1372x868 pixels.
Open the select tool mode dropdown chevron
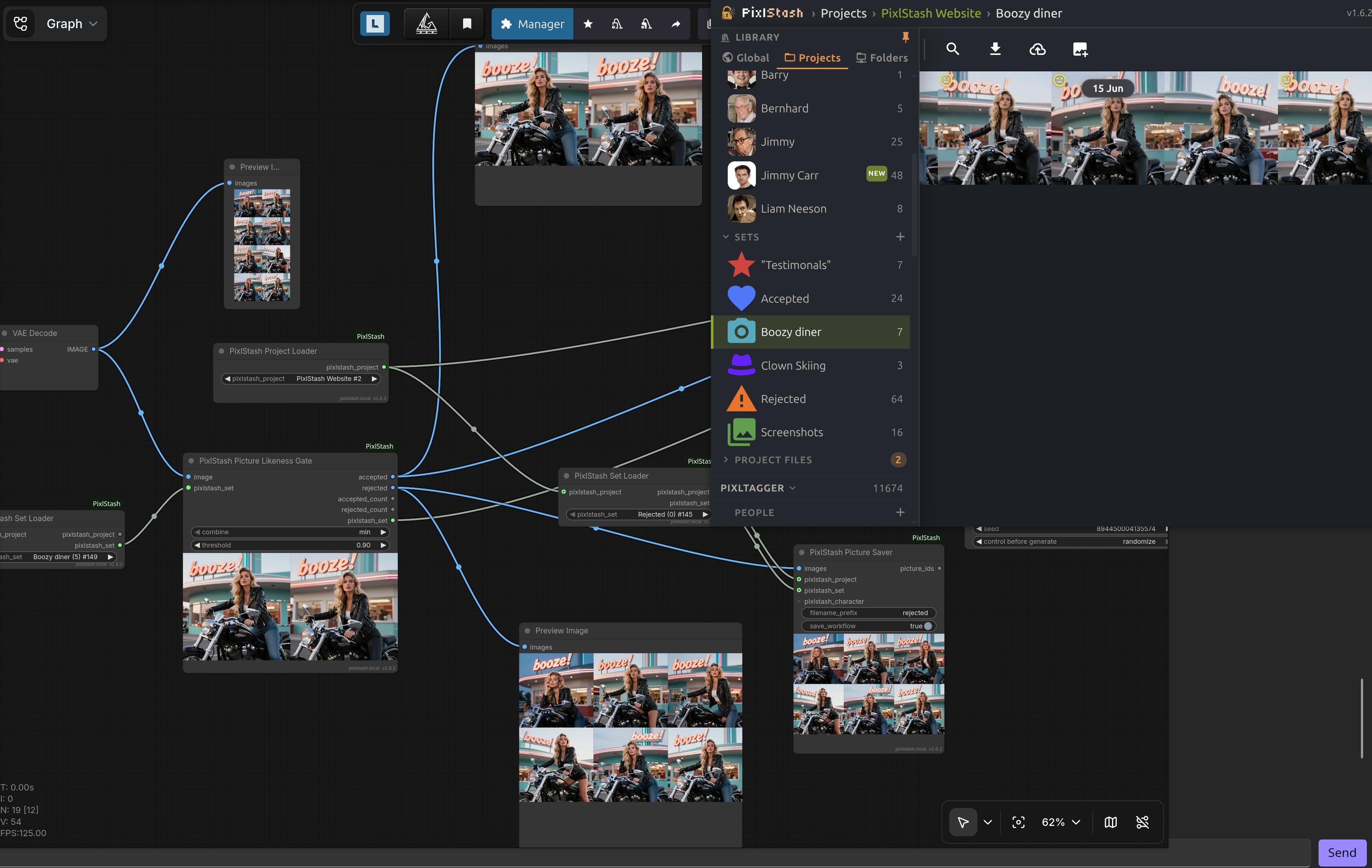pyautogui.click(x=988, y=822)
